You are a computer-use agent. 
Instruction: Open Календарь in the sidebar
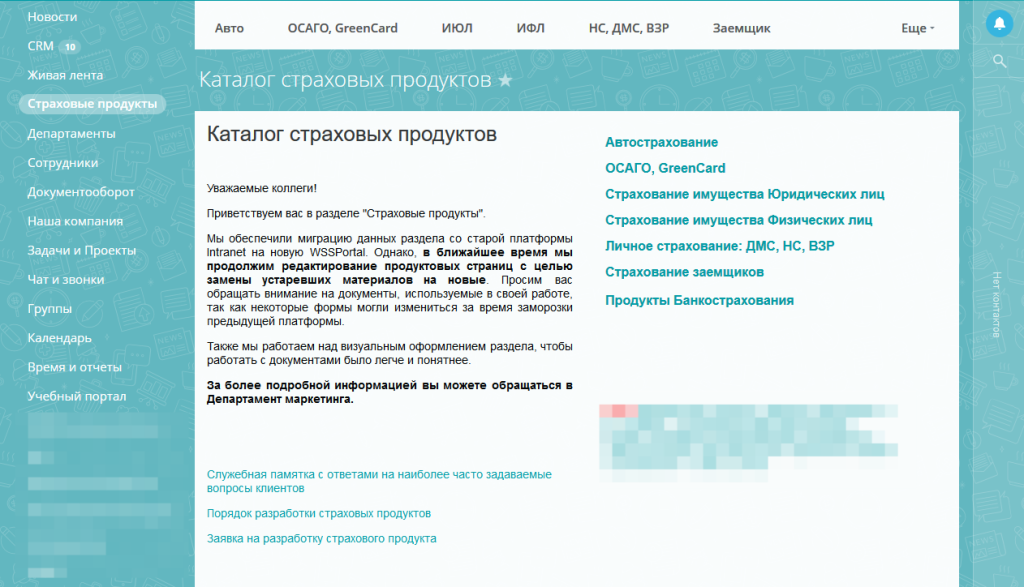59,338
